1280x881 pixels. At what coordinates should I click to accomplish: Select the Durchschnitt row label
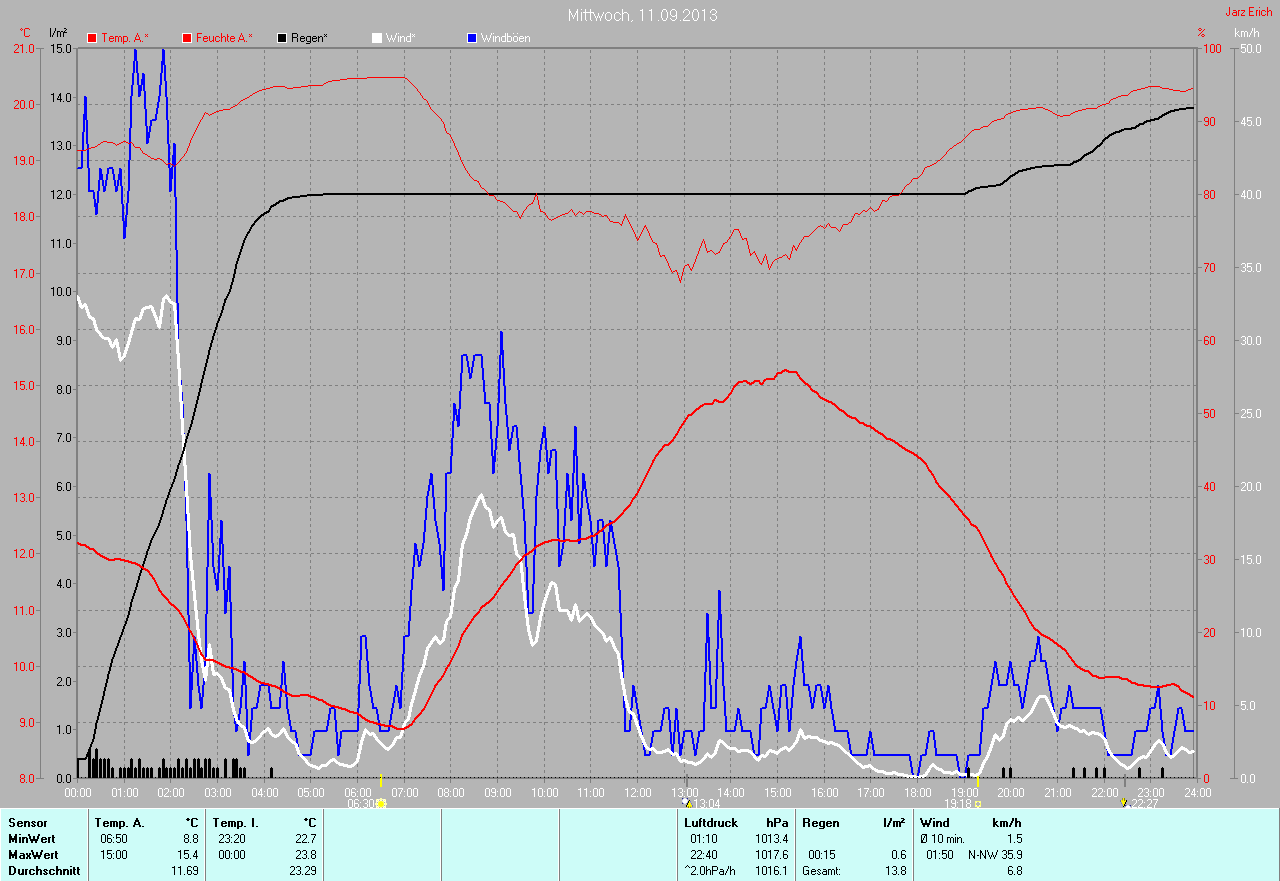(x=44, y=871)
